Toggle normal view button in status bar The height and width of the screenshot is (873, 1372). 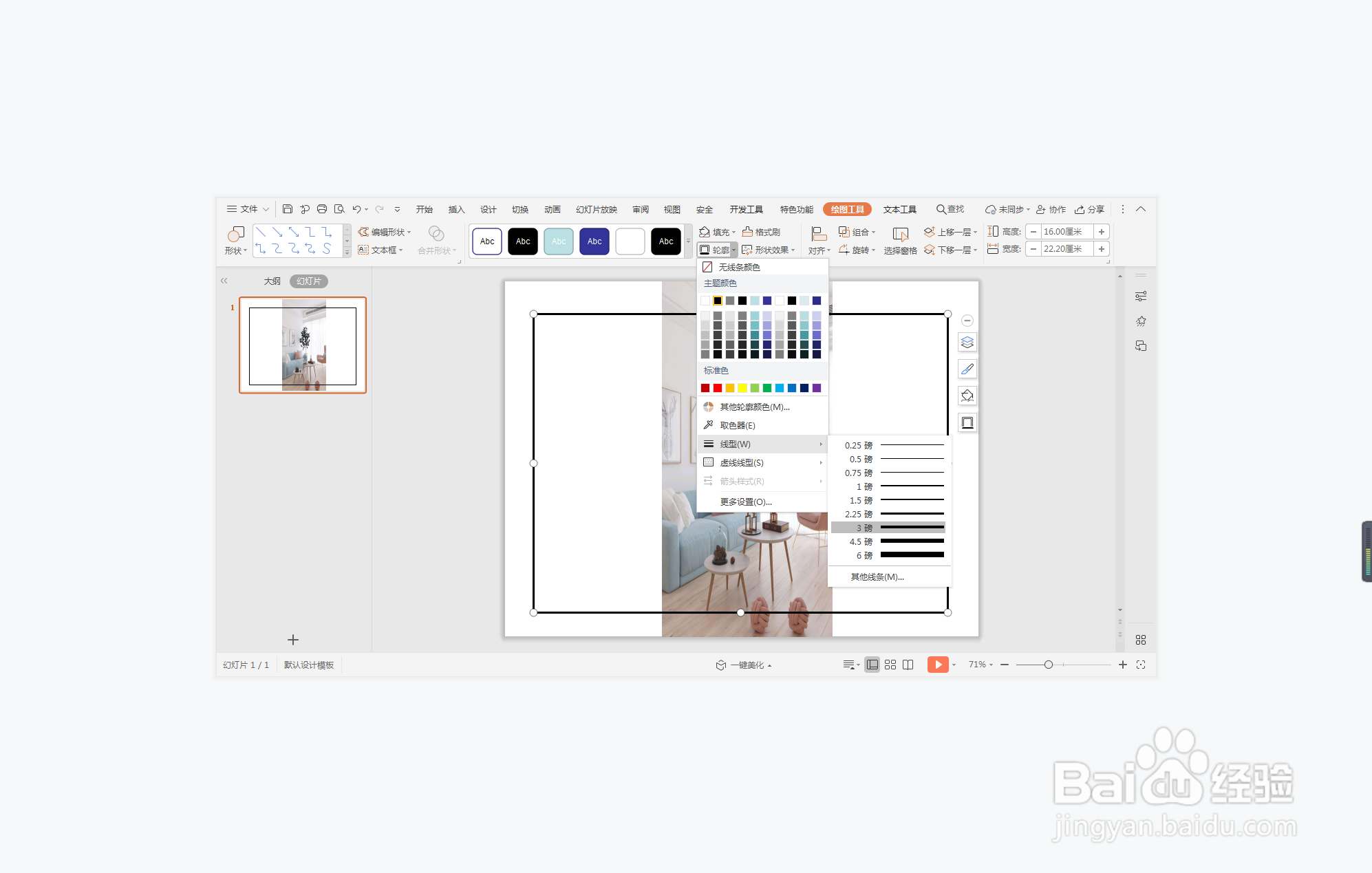[x=872, y=665]
